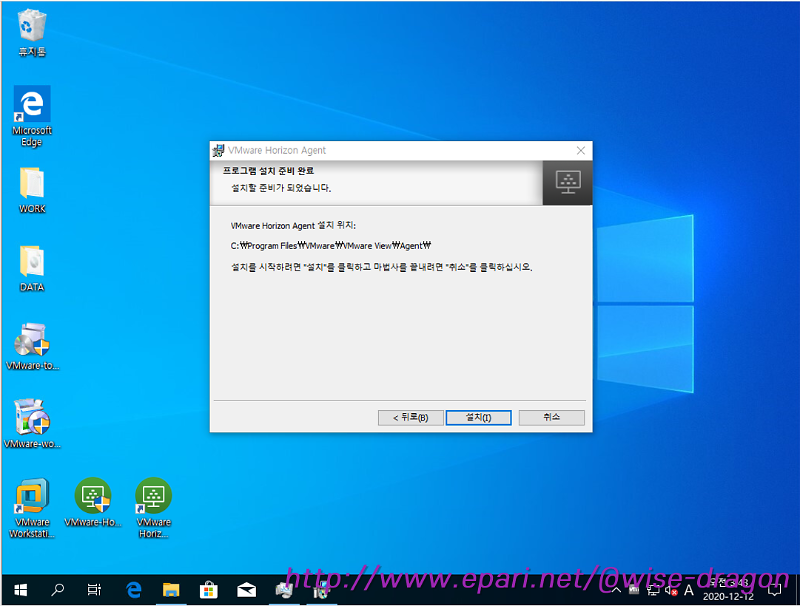Click the 설치(I) install button
800x606 pixels.
[478, 417]
